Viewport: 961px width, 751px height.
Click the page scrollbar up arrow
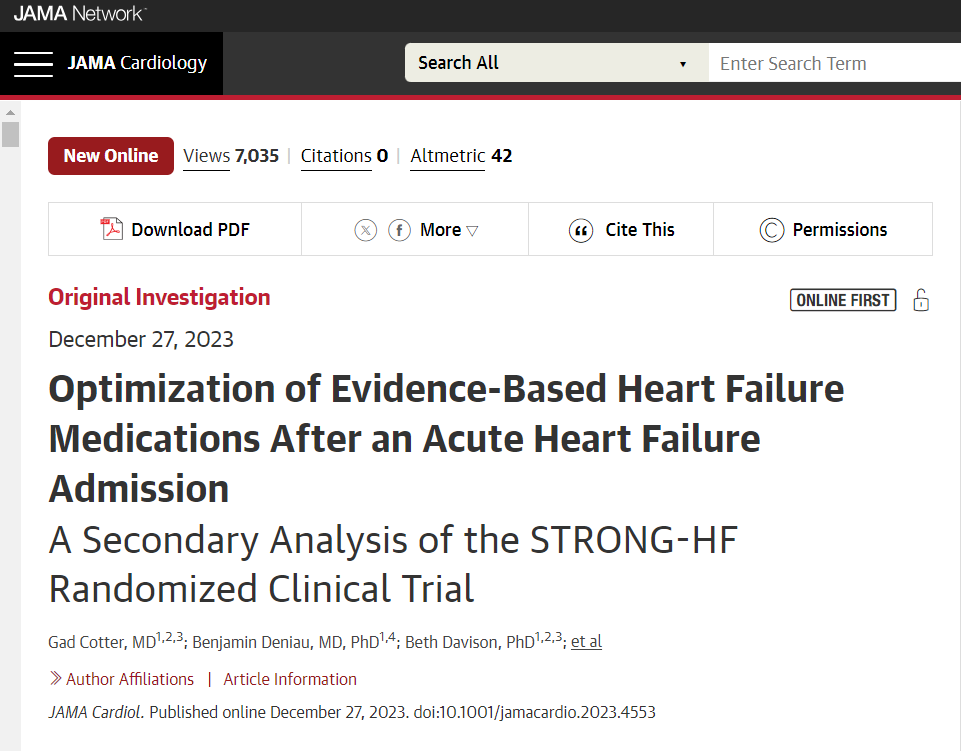pyautogui.click(x=10, y=113)
